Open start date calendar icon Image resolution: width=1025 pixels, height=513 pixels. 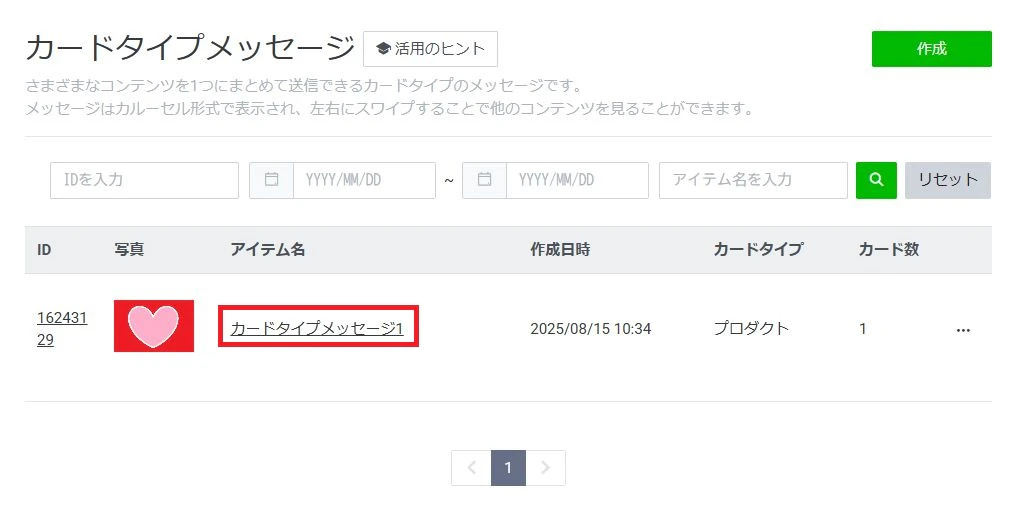click(271, 180)
